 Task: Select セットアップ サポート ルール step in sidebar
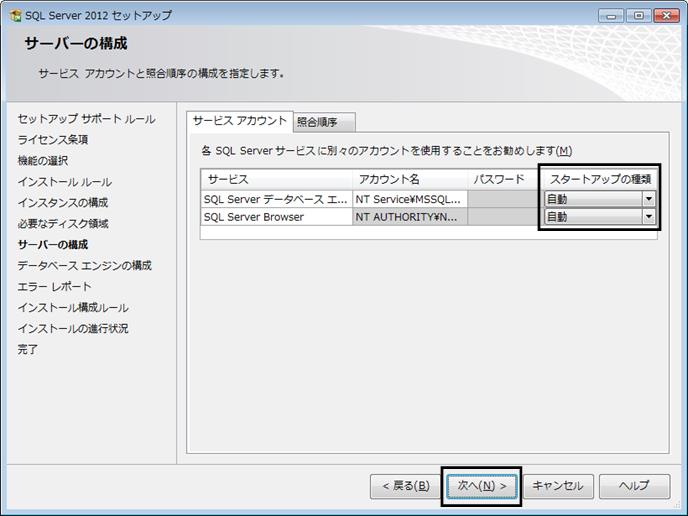[86, 119]
